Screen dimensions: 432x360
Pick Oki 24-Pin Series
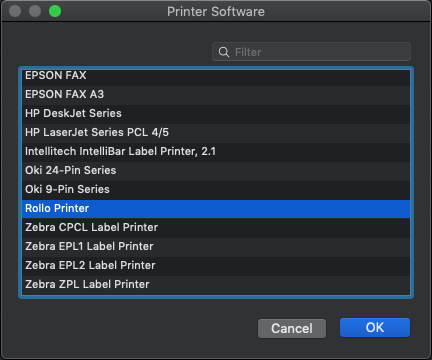216,171
